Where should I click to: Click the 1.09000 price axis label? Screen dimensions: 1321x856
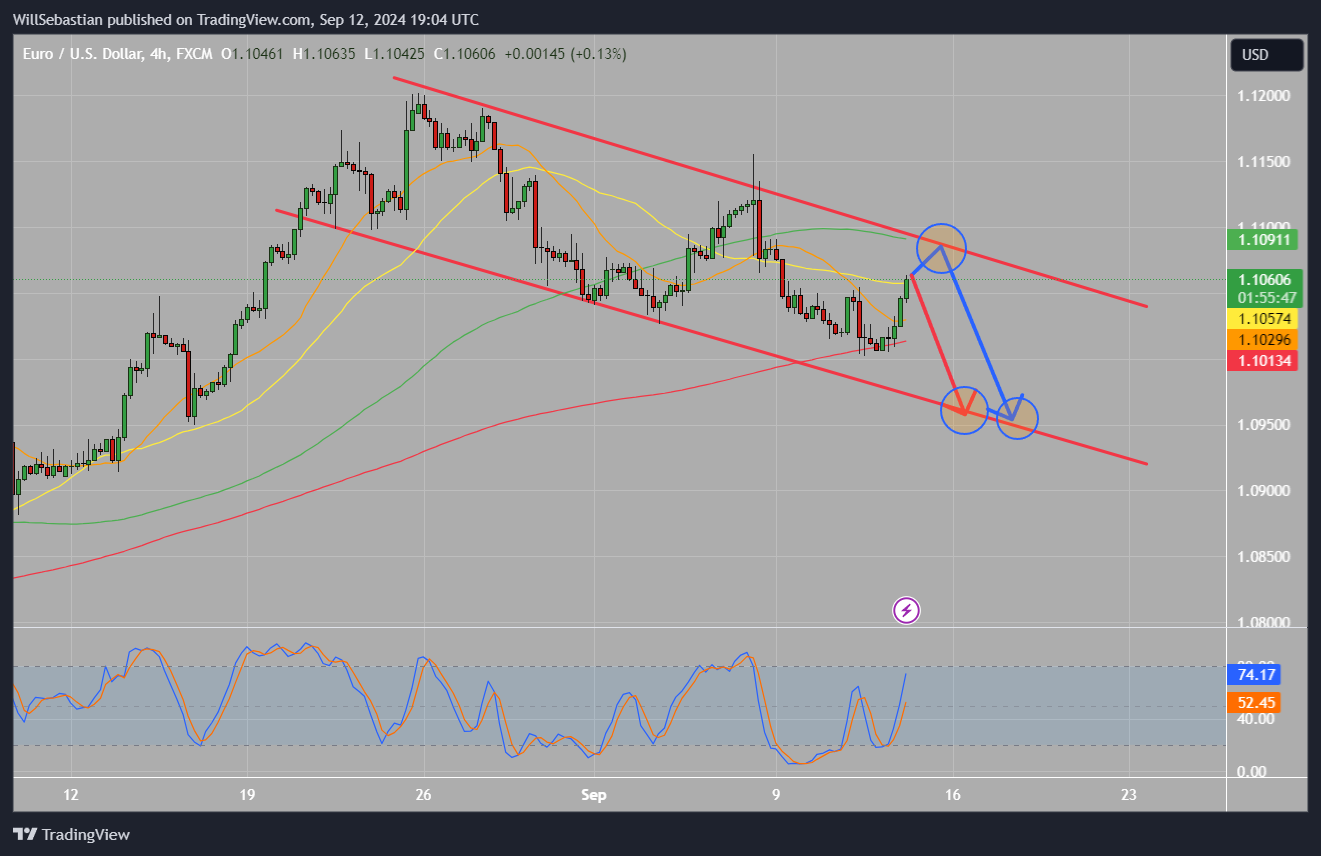(1262, 490)
